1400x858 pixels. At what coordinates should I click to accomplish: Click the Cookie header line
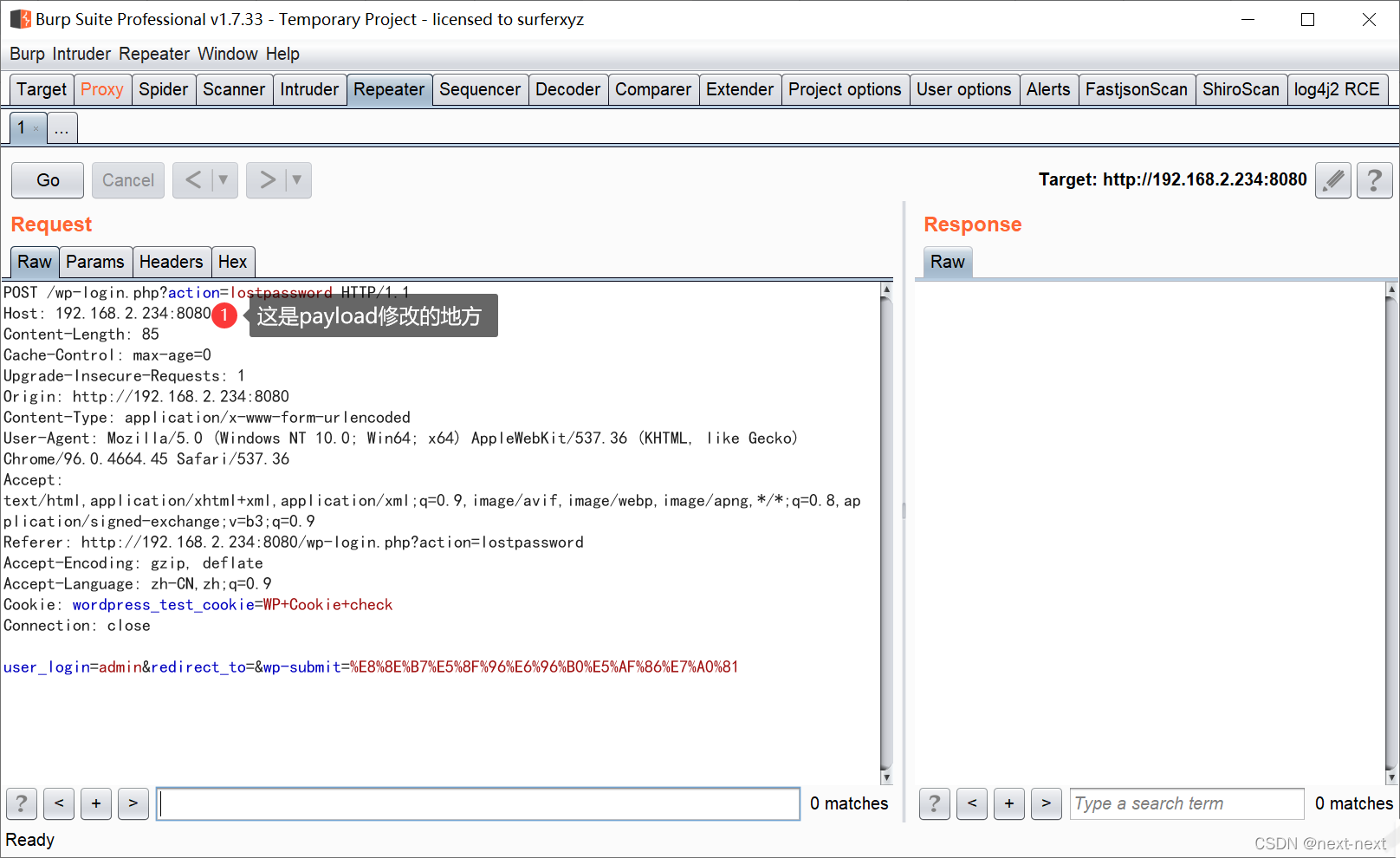click(198, 605)
